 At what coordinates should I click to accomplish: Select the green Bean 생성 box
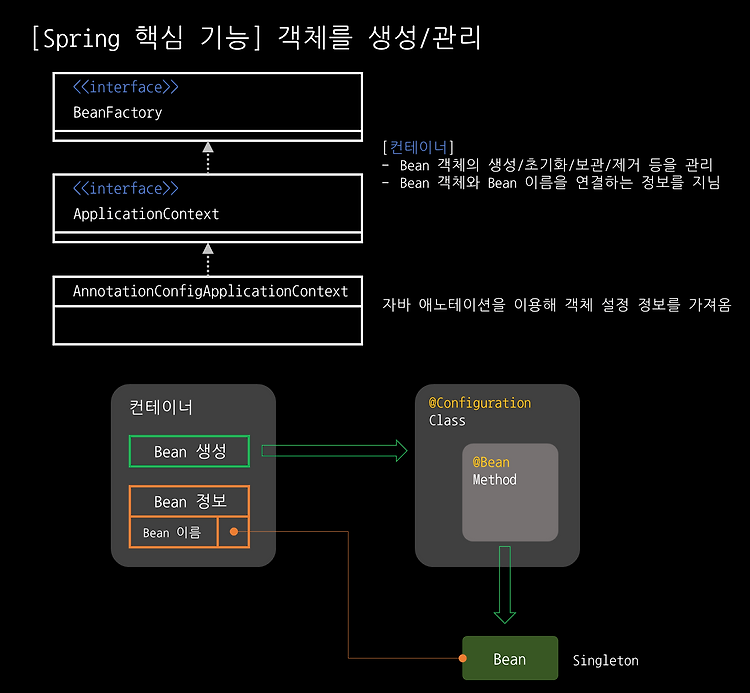(x=189, y=451)
